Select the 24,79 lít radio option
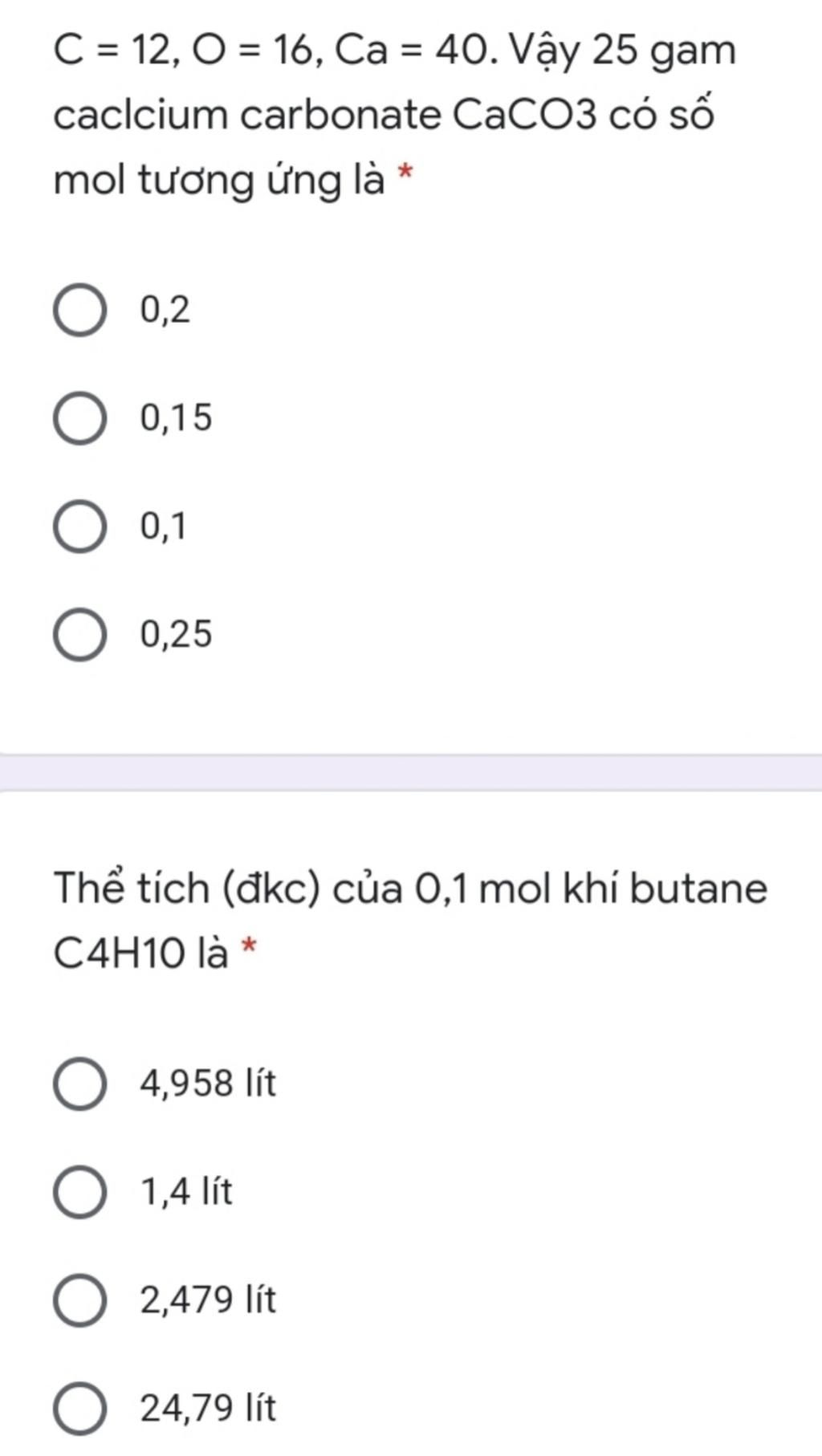 coord(79,1409)
